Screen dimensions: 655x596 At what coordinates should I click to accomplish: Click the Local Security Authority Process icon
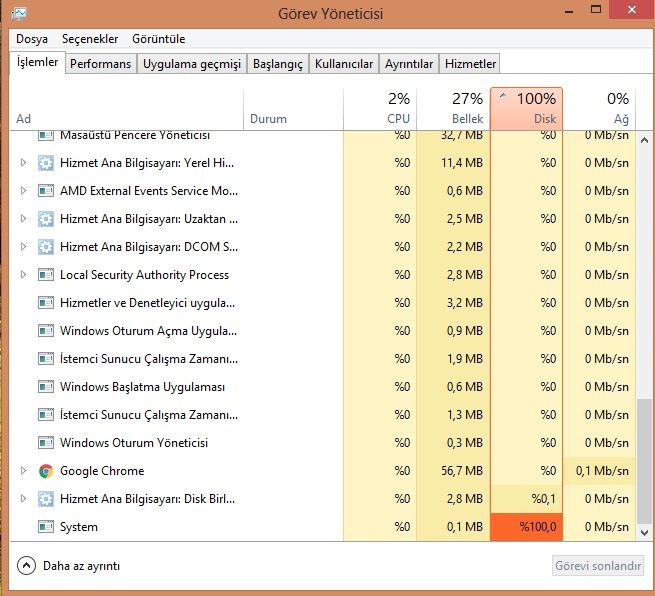(x=46, y=275)
